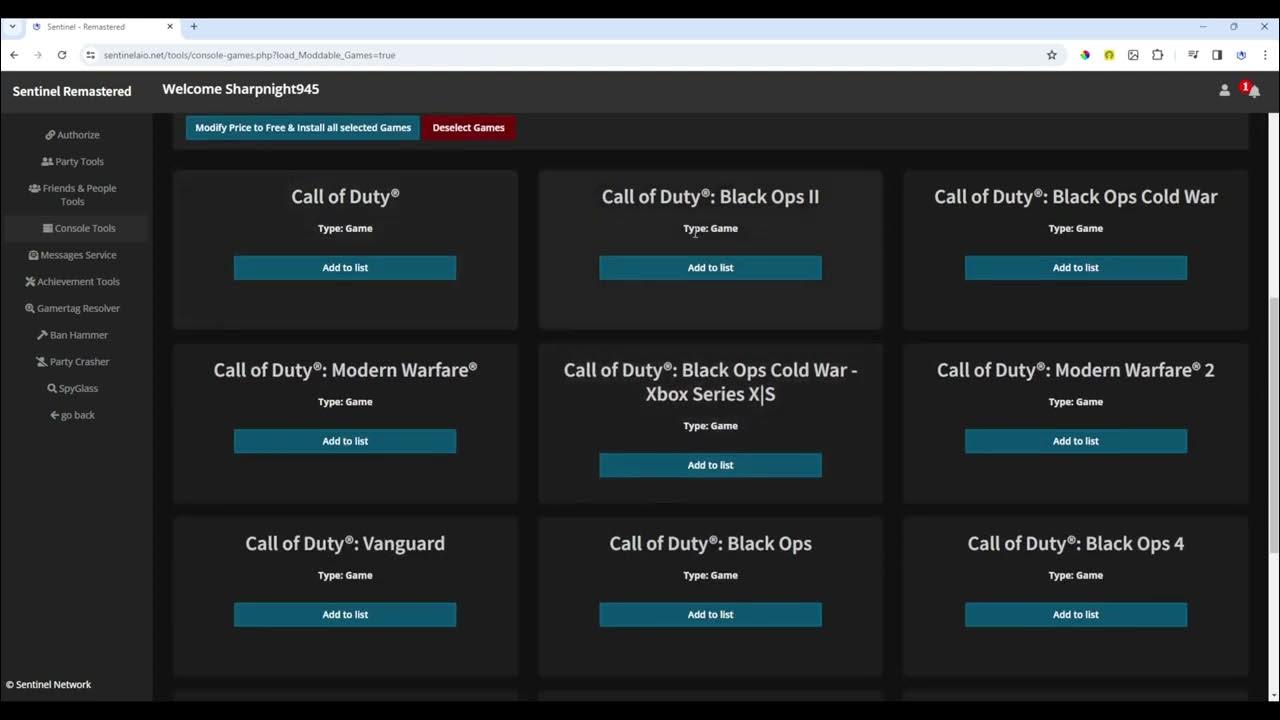Click the go back link
The height and width of the screenshot is (720, 1280).
click(x=72, y=415)
